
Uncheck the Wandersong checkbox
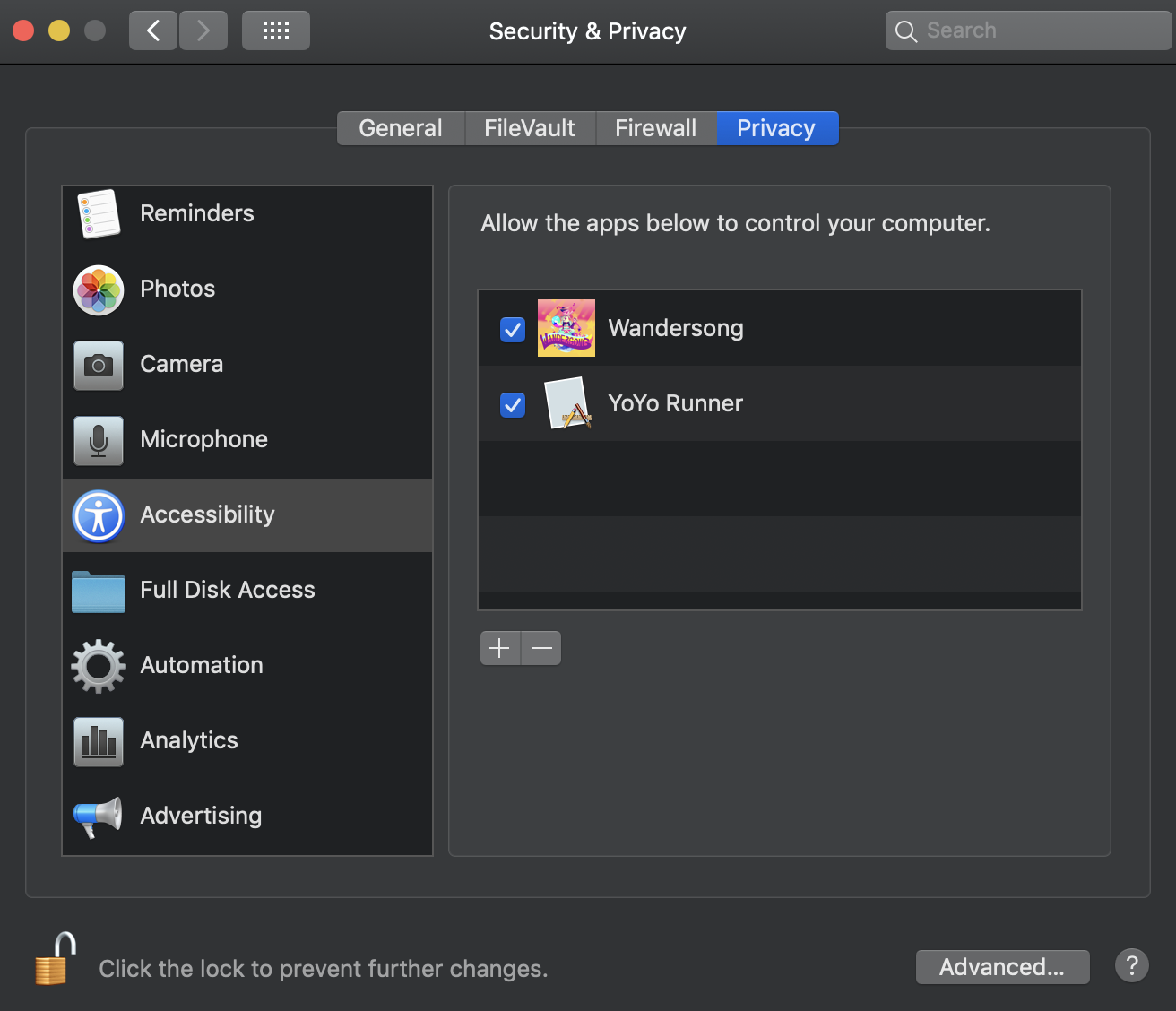(x=513, y=330)
